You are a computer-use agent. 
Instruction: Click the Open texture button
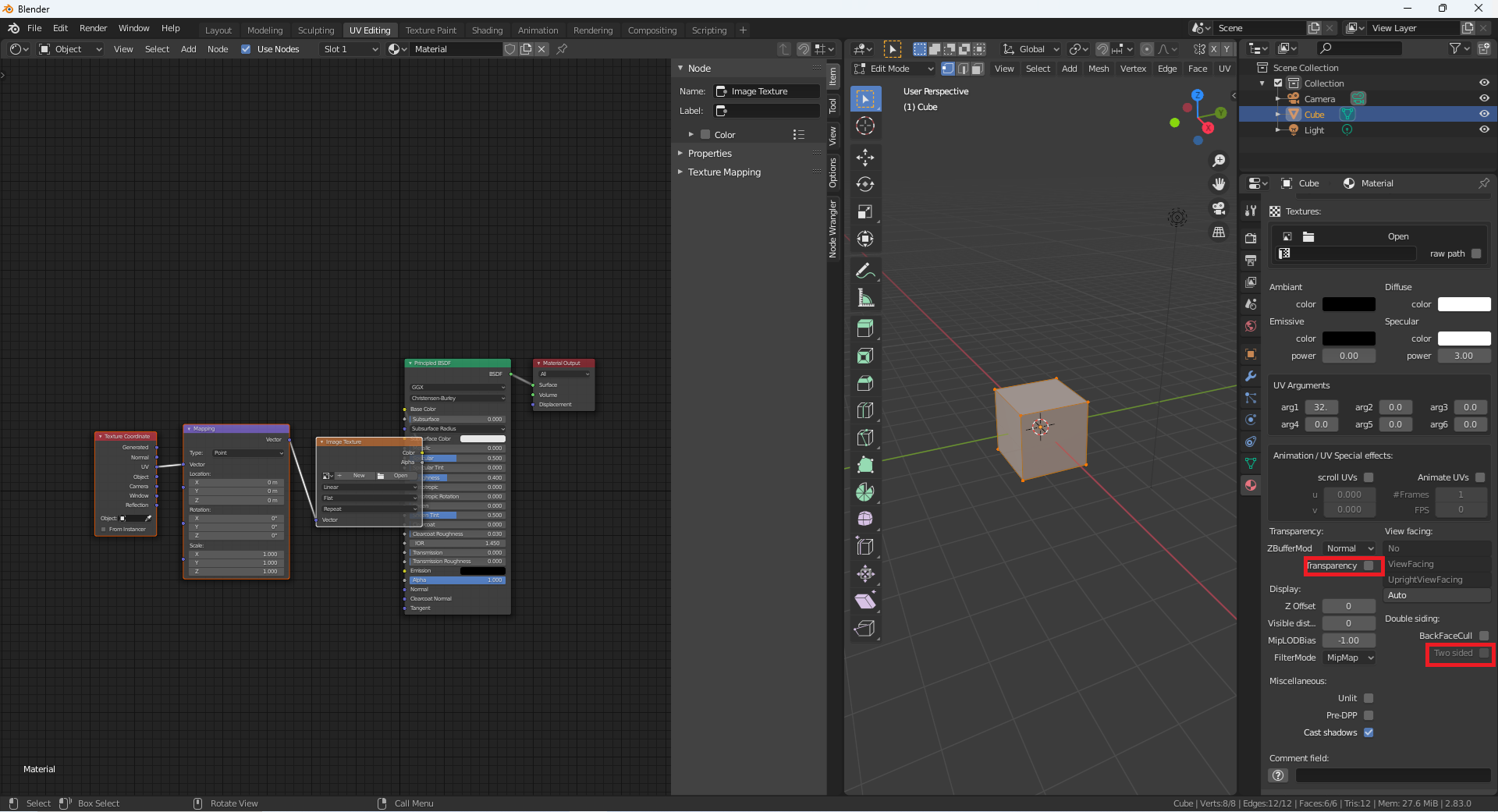coord(1397,236)
